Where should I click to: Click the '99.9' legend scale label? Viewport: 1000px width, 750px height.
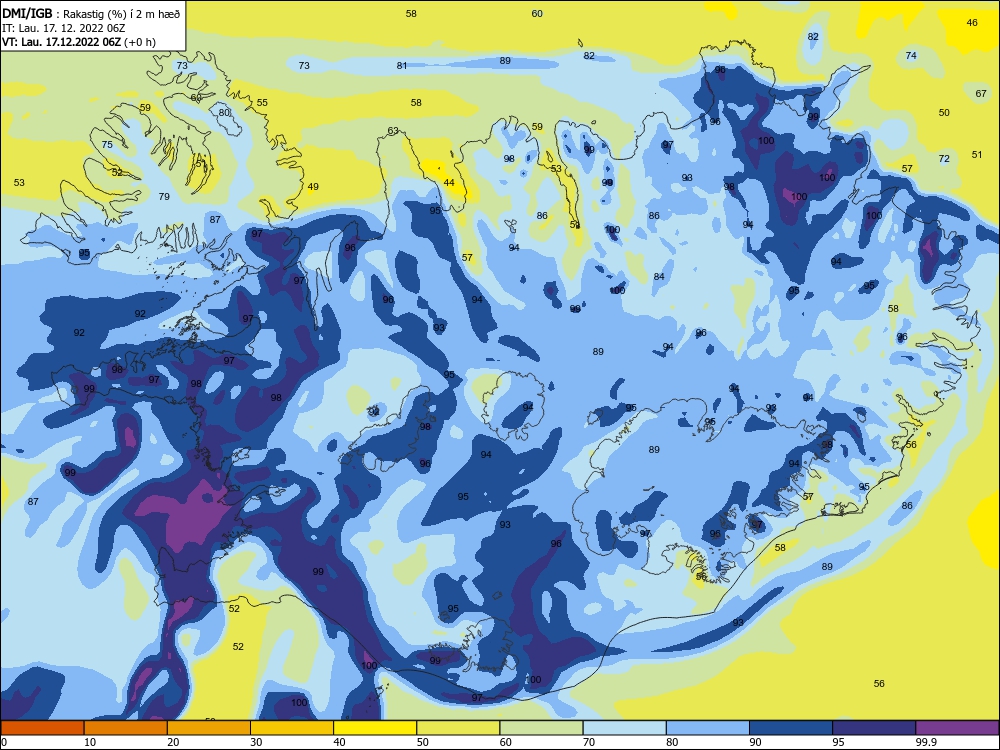pos(926,742)
